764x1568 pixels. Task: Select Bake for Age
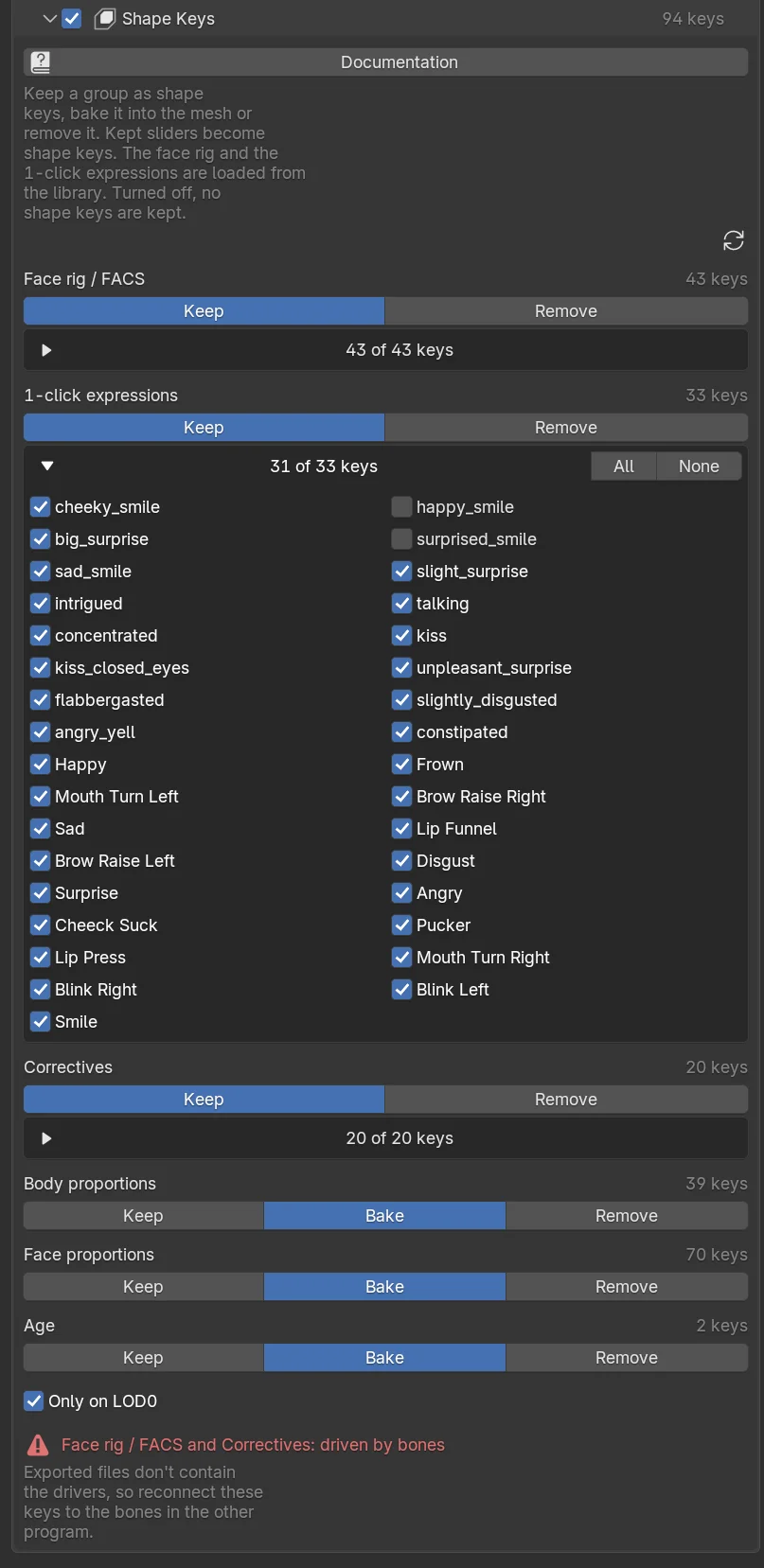384,1358
